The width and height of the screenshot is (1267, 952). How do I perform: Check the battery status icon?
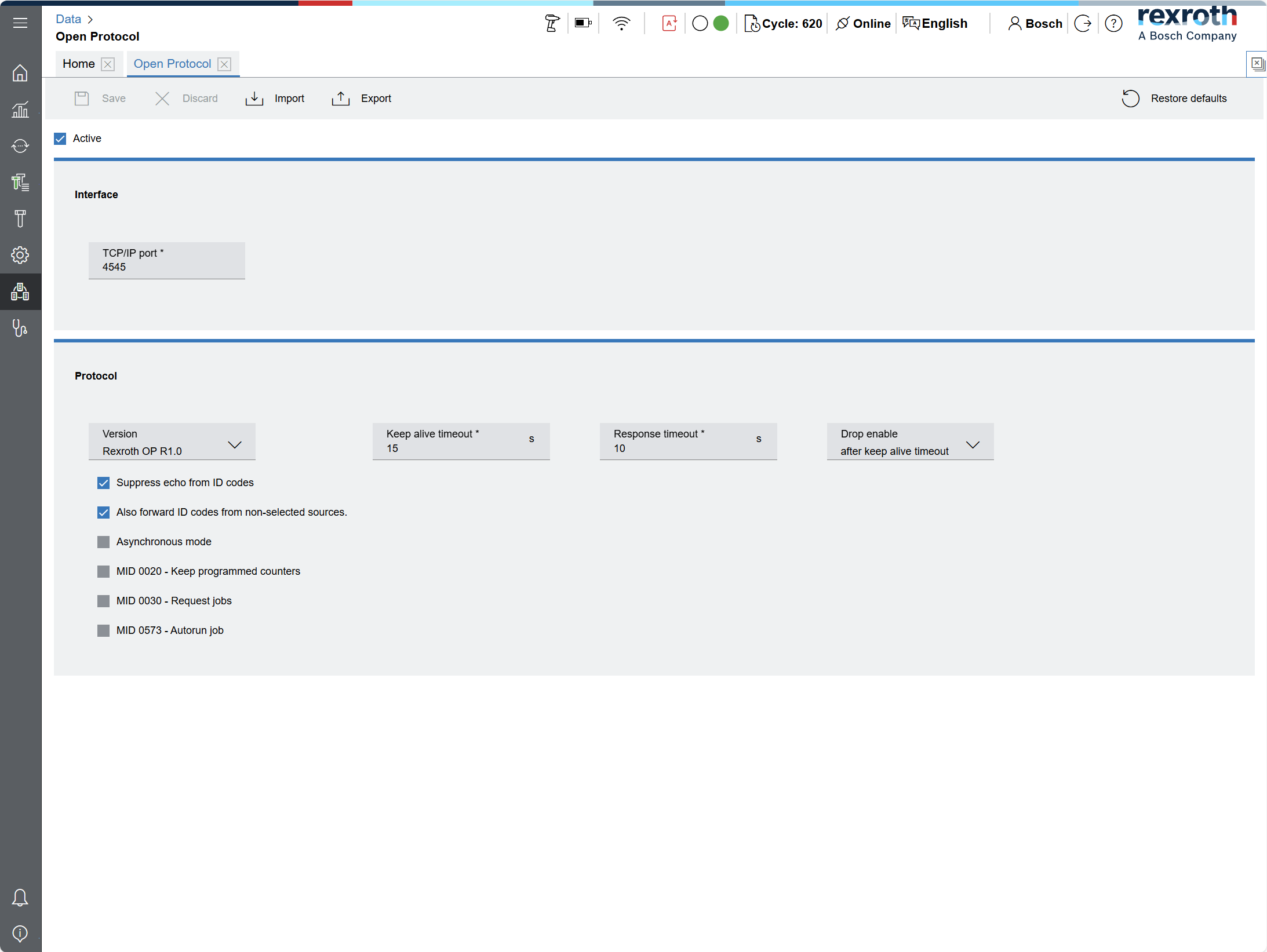pyautogui.click(x=583, y=23)
